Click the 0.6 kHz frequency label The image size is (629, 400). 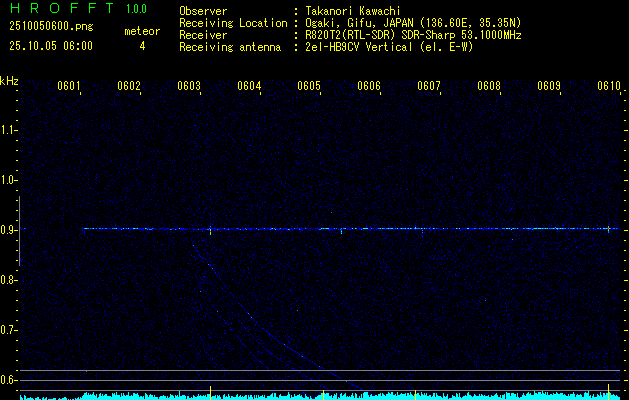tap(8, 380)
